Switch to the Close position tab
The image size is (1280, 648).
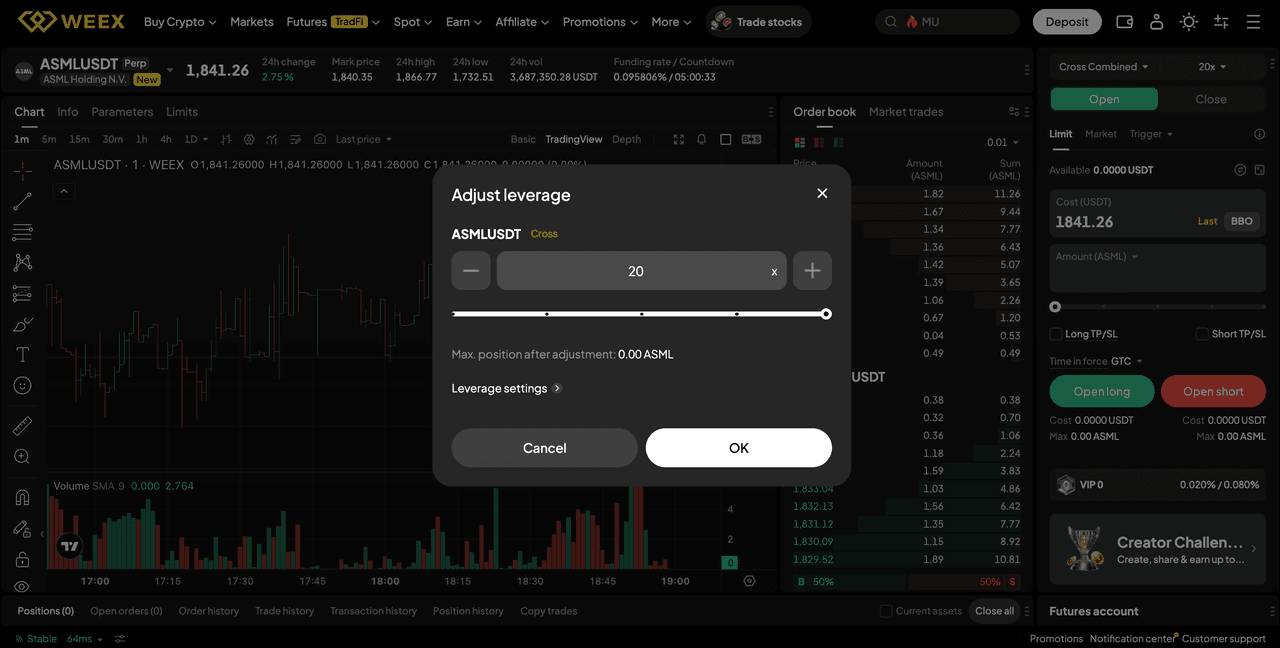1210,99
